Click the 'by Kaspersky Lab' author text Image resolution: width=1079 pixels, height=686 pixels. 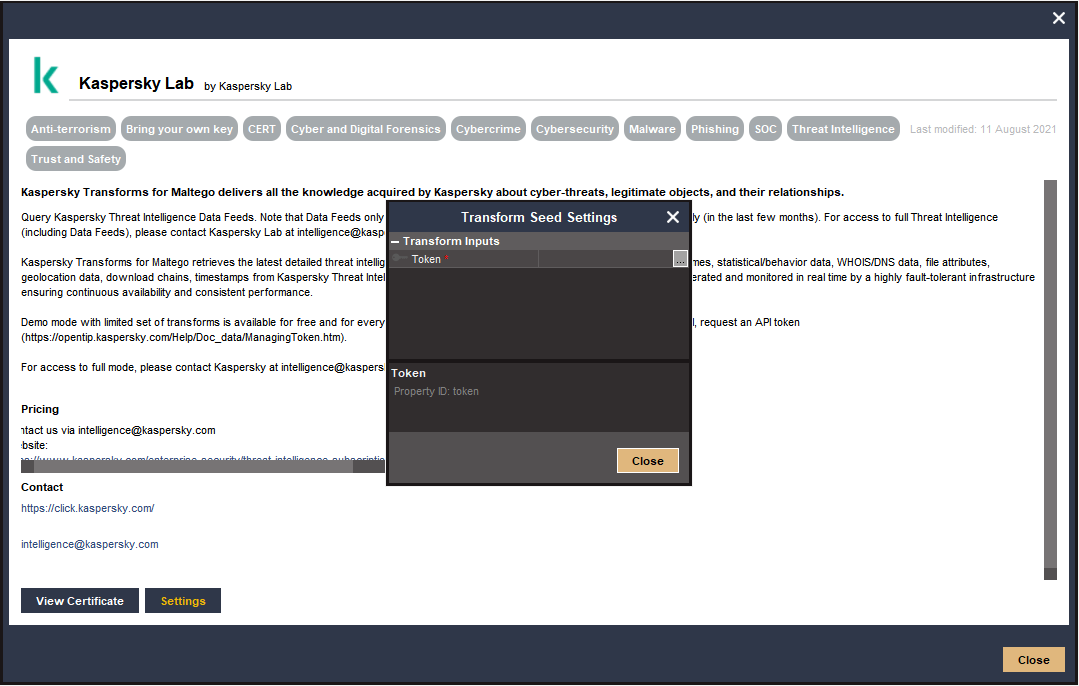(x=248, y=87)
